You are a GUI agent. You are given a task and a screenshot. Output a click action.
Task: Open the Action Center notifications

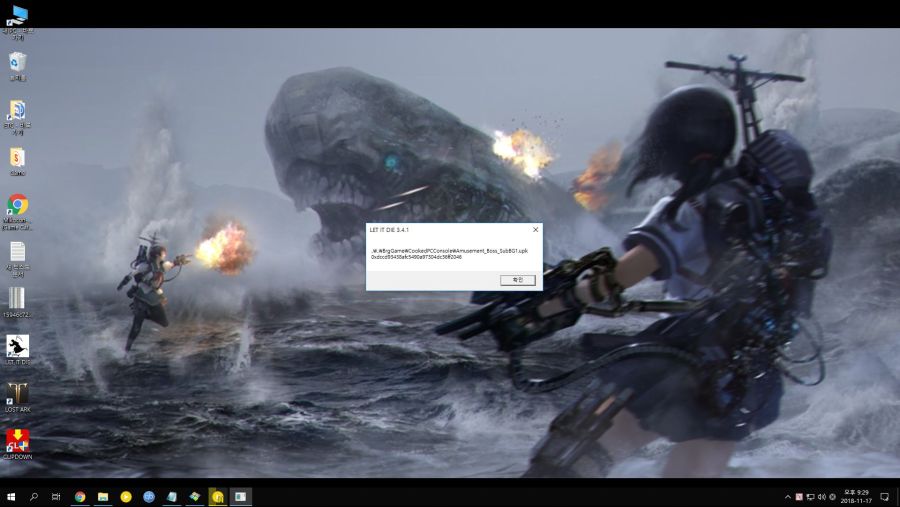point(884,496)
